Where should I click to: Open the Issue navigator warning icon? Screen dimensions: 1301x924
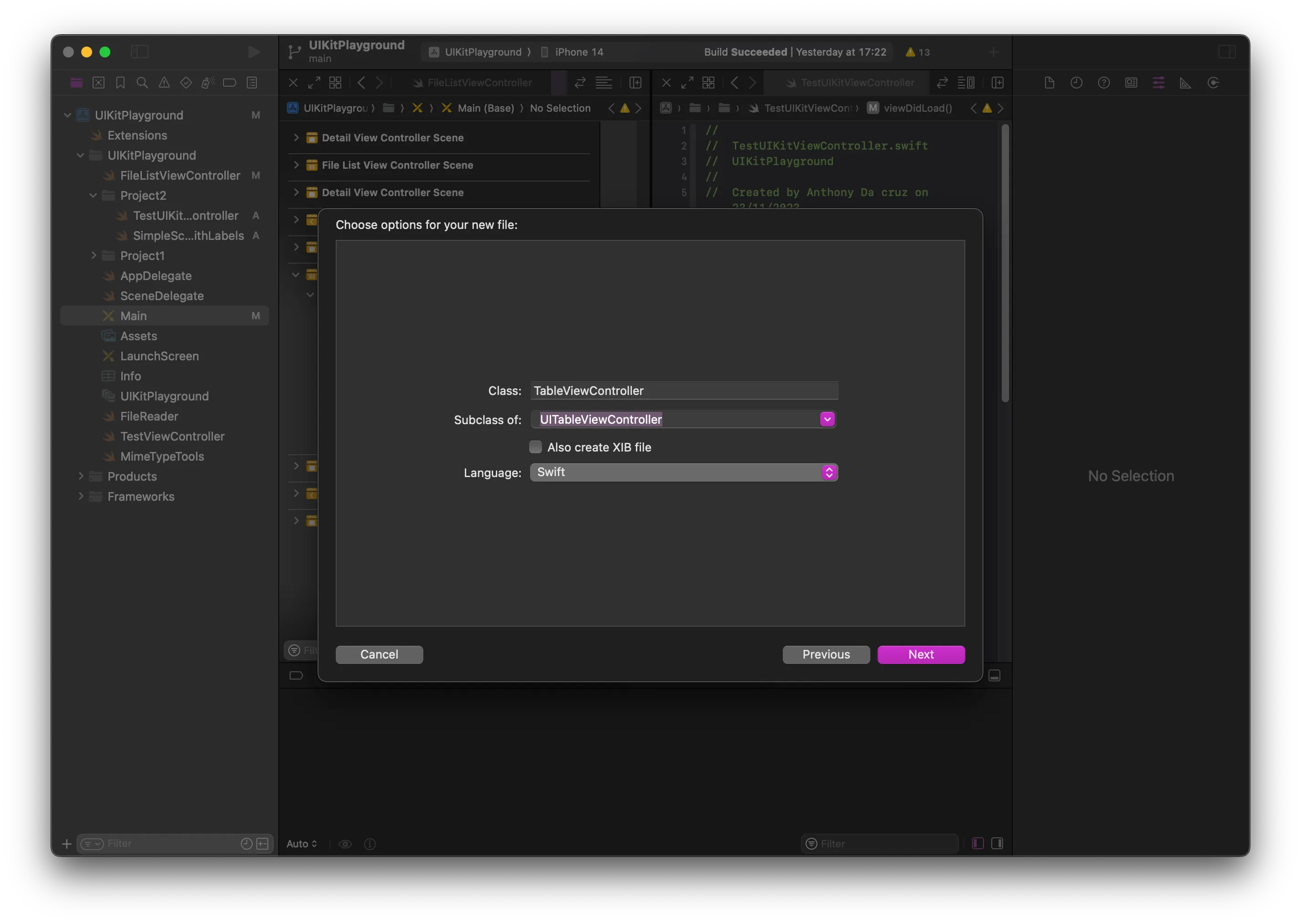click(x=164, y=83)
